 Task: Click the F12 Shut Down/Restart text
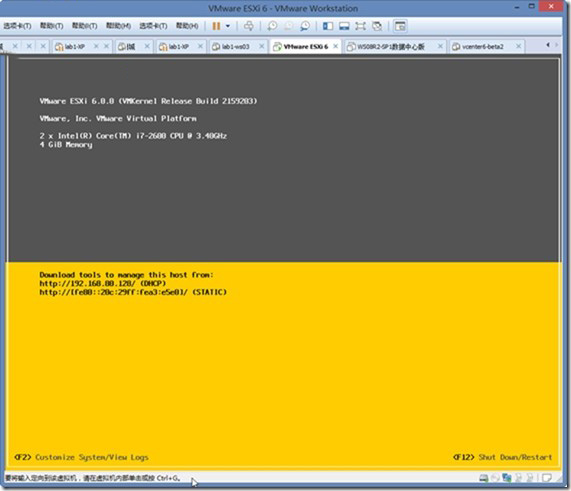tap(503, 457)
